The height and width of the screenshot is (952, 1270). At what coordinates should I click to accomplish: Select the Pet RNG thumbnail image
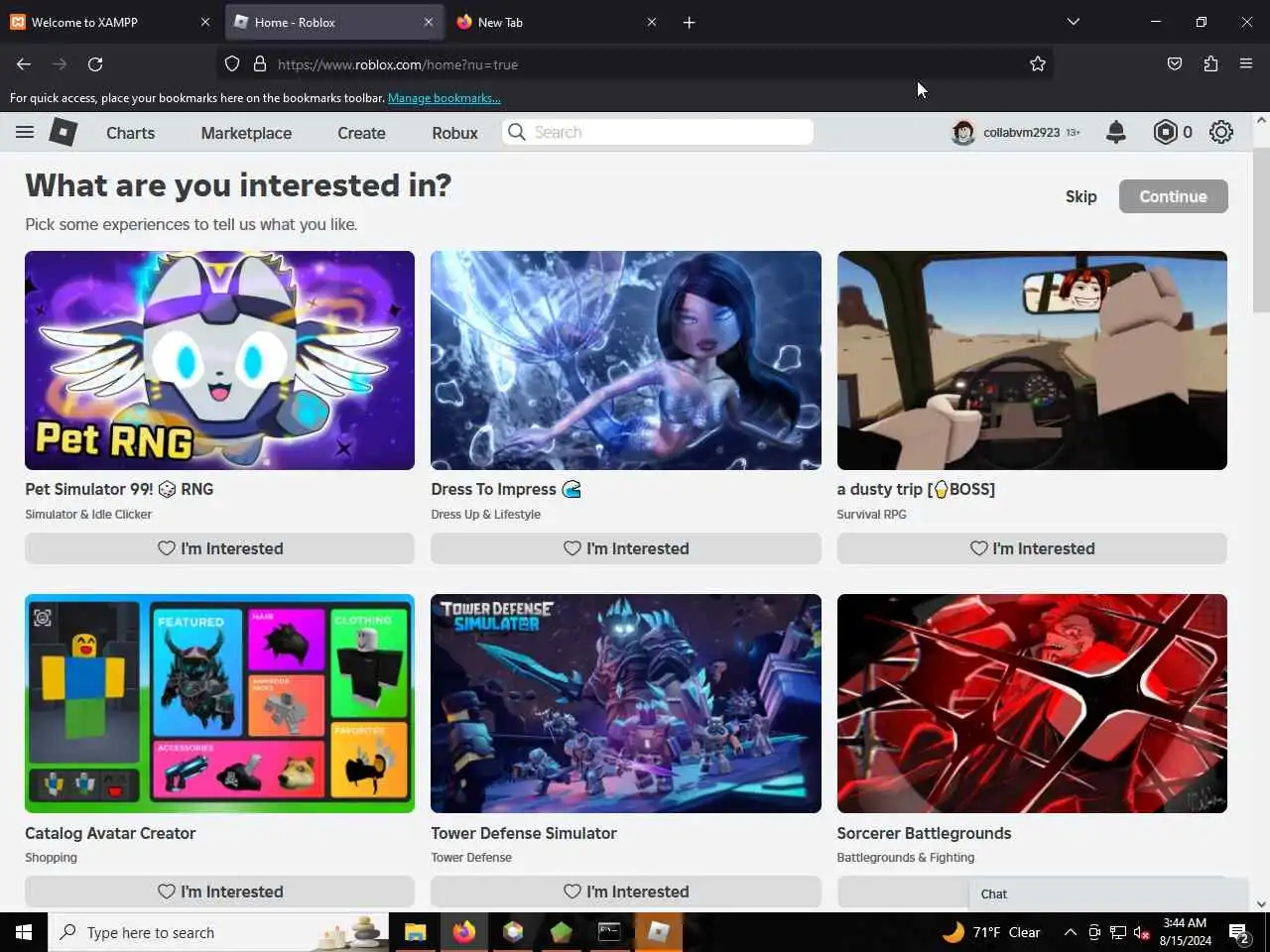(219, 360)
